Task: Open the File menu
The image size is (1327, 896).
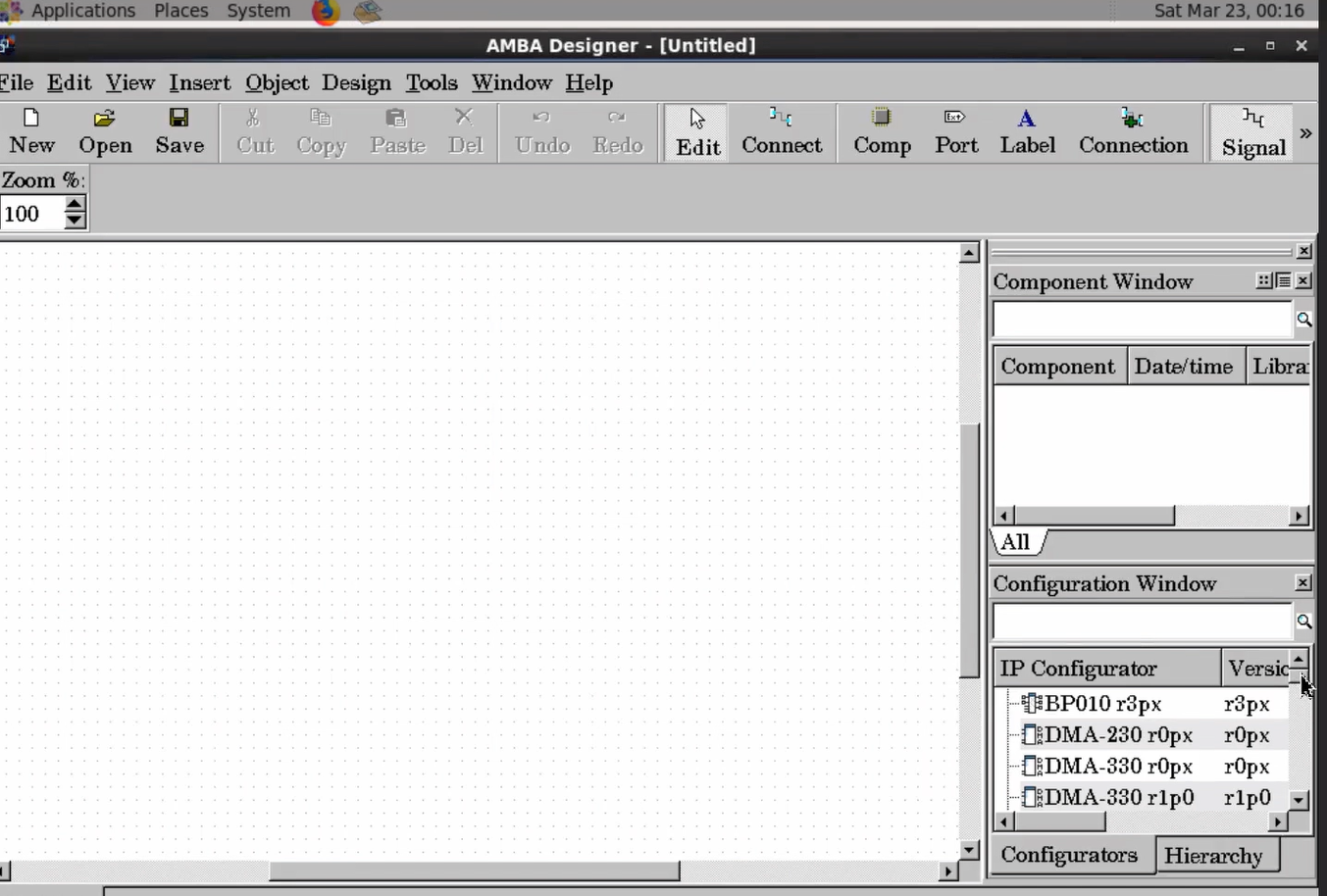Action: pyautogui.click(x=17, y=82)
